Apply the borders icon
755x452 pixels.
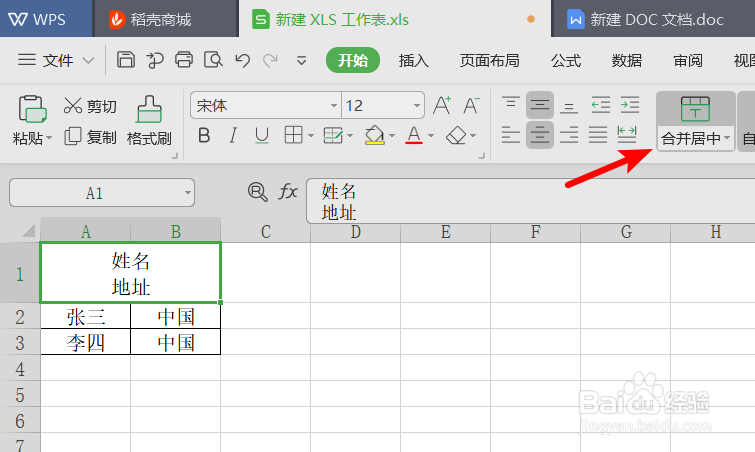tap(293, 136)
